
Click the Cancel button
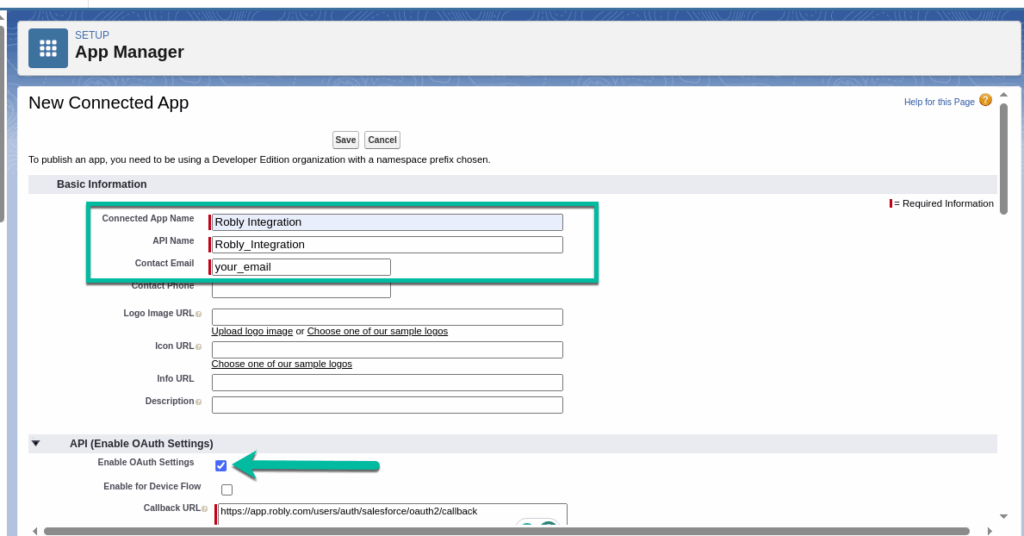[x=382, y=140]
